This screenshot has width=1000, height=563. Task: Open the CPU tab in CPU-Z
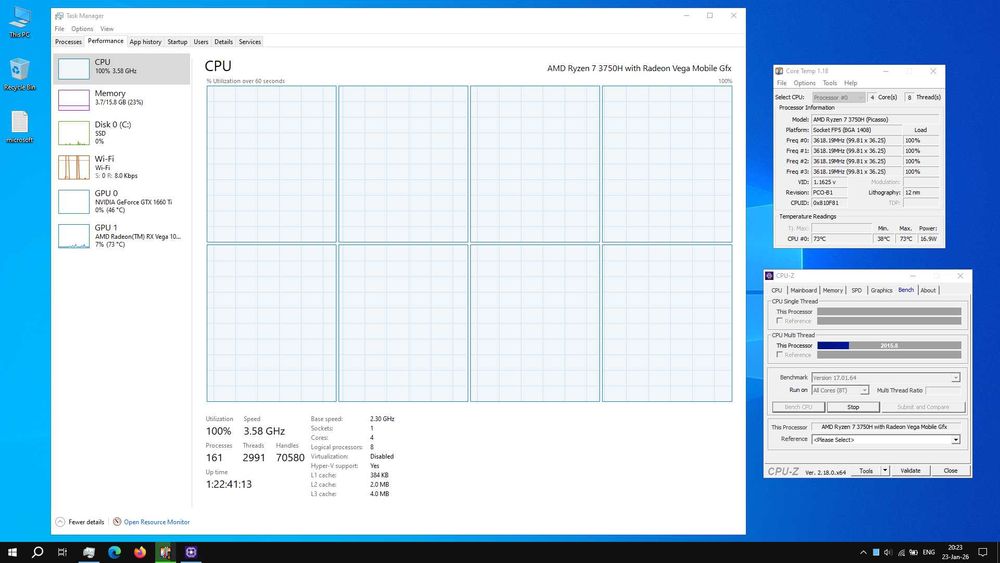click(776, 290)
